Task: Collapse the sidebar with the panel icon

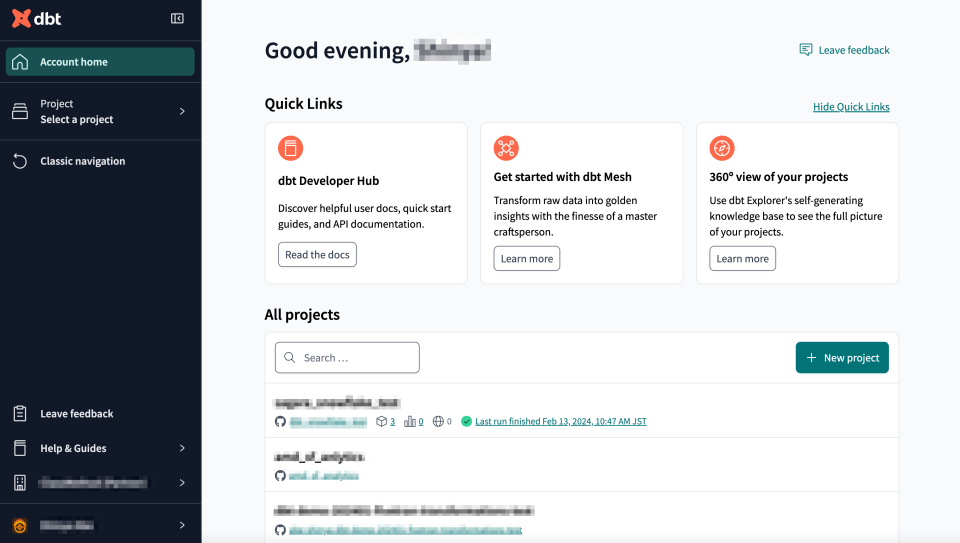Action: [178, 18]
